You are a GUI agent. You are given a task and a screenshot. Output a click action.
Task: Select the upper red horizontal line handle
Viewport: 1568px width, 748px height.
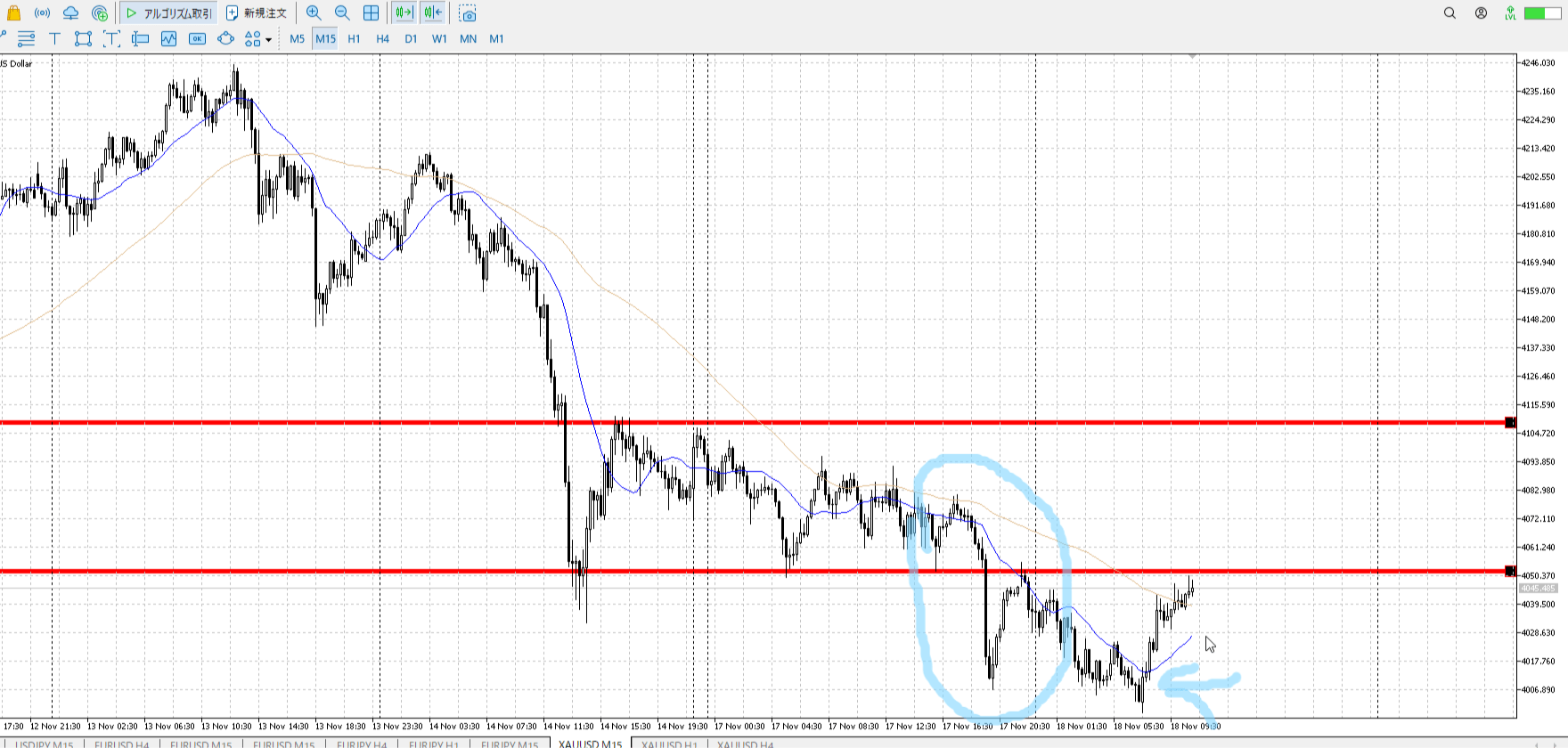(1509, 422)
